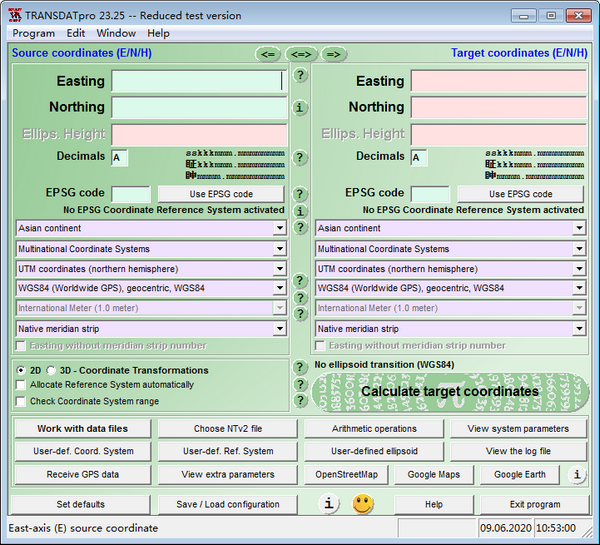Click the info icon next to Save / Load configuration
Viewport: 600px width, 545px height.
(329, 504)
